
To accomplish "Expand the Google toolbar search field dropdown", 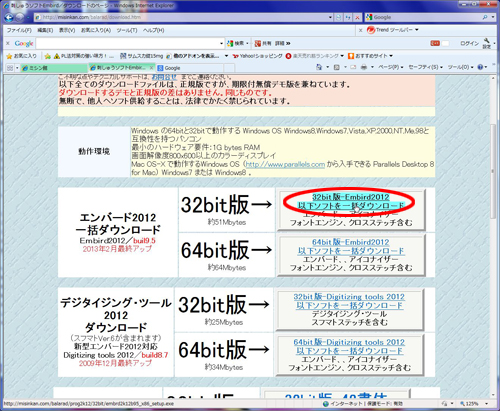I will coord(221,44).
